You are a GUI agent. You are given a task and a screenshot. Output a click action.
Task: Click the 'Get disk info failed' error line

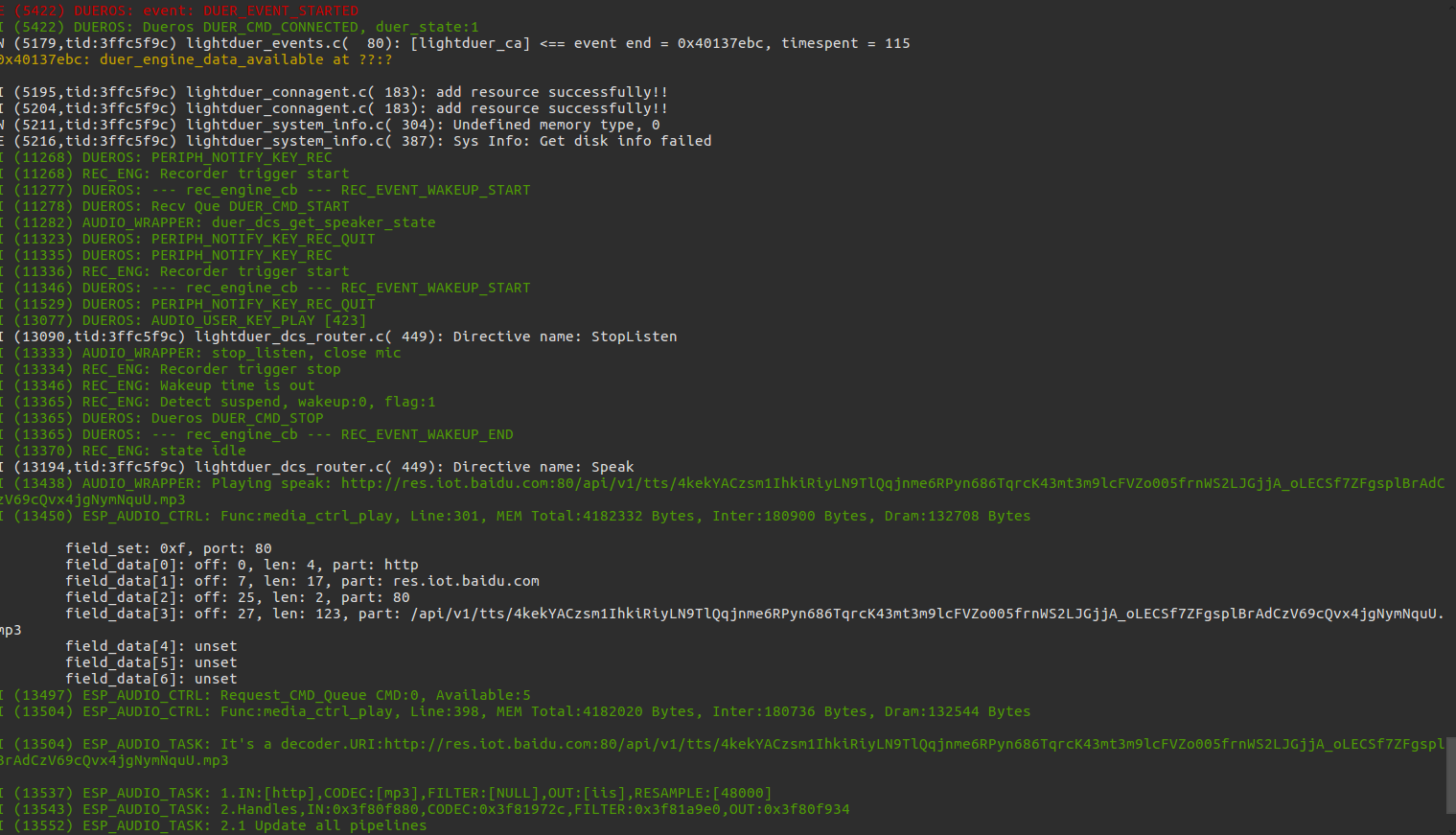pos(356,141)
